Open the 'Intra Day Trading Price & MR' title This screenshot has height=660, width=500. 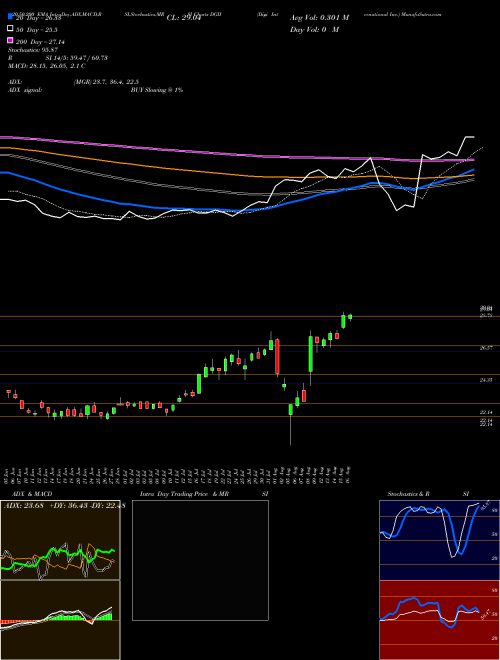click(184, 494)
